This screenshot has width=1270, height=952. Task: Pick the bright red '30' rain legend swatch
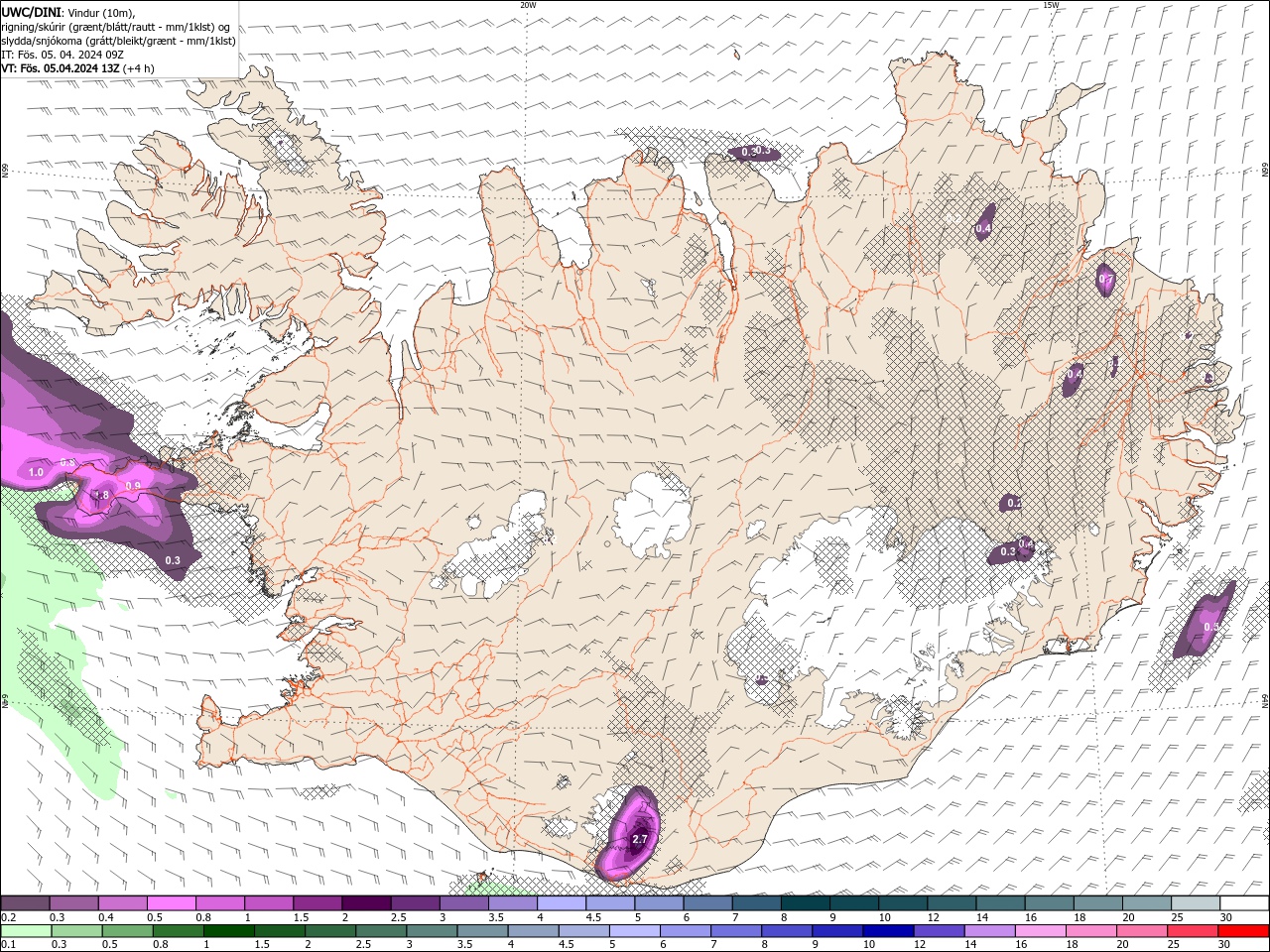pyautogui.click(x=1243, y=930)
